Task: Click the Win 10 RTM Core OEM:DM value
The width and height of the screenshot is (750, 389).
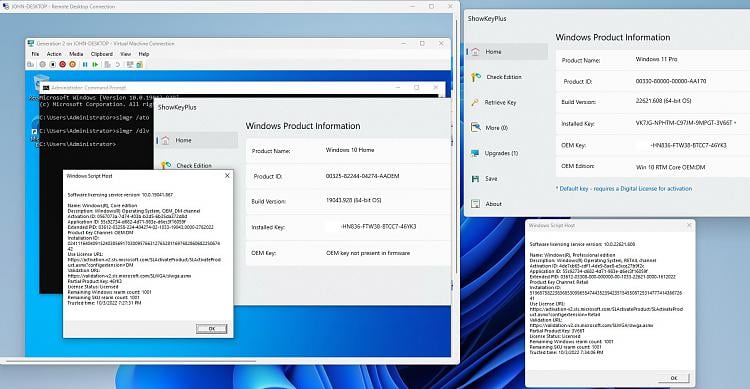Action: [x=670, y=167]
